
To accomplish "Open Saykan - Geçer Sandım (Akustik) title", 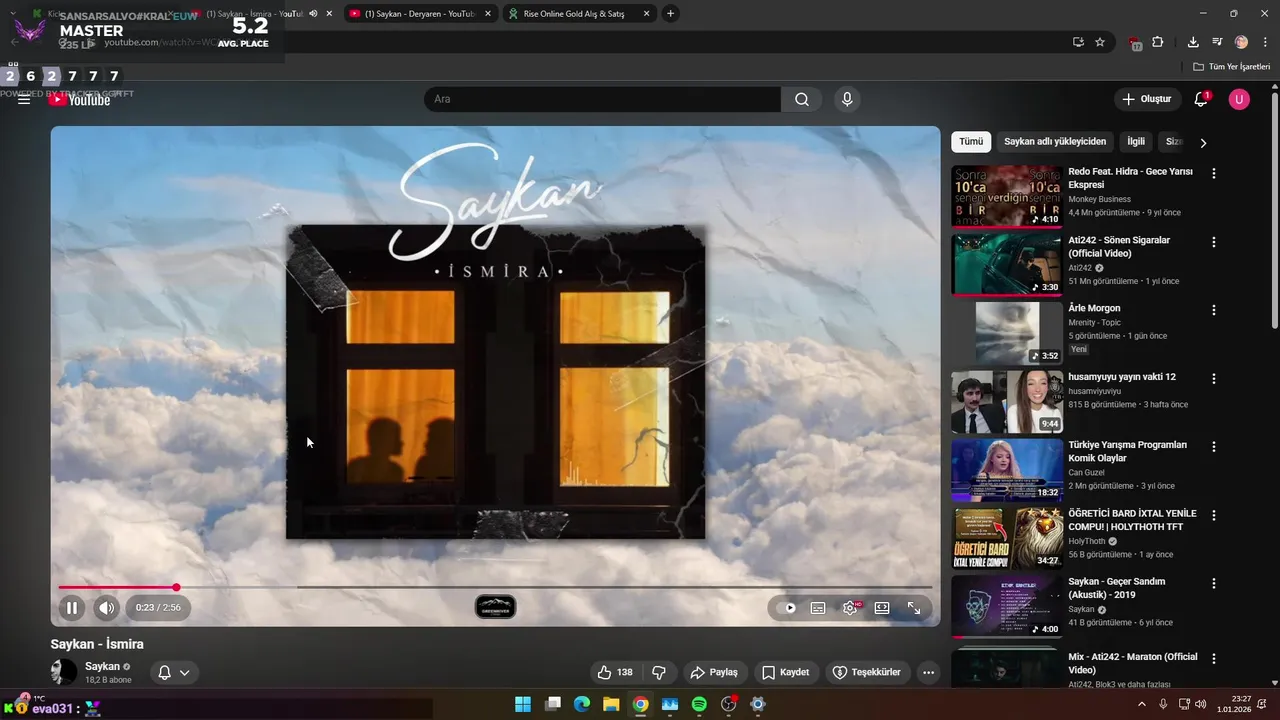I will (1116, 588).
